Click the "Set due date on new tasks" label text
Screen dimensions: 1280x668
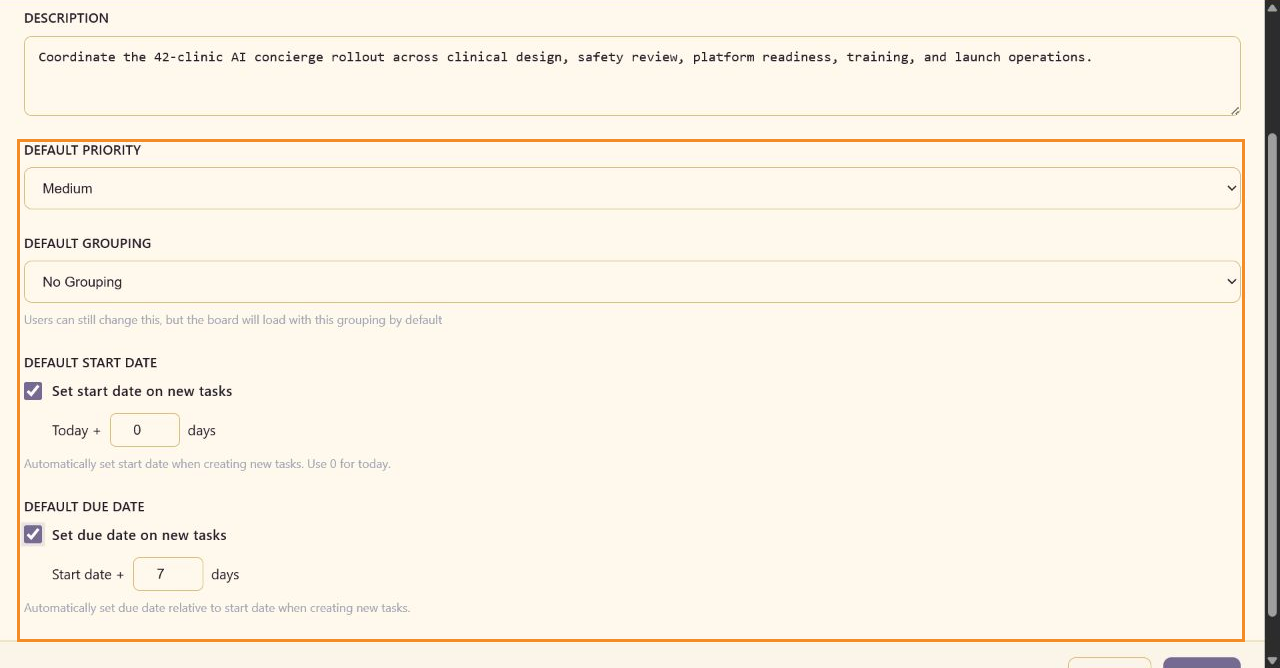139,535
